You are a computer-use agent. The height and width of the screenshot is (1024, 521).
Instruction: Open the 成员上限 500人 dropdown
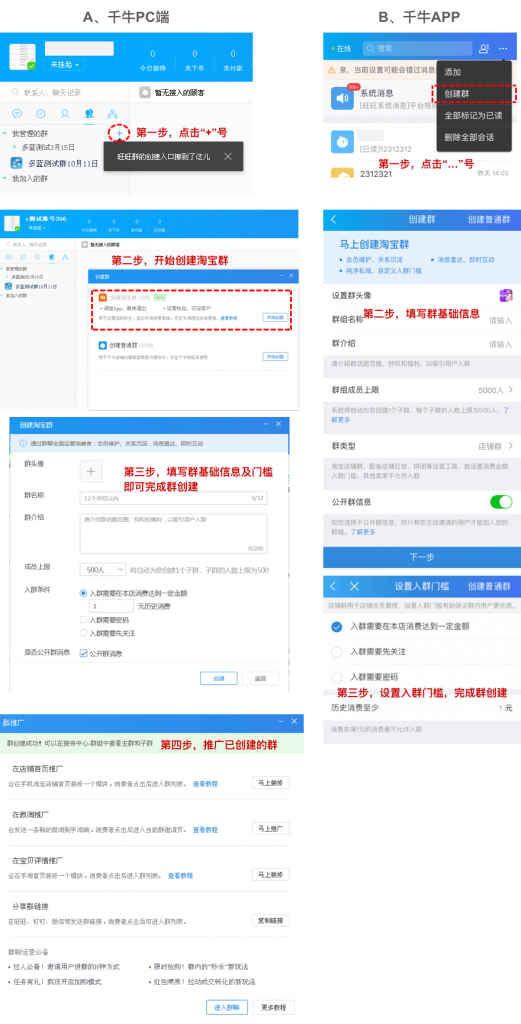click(103, 569)
